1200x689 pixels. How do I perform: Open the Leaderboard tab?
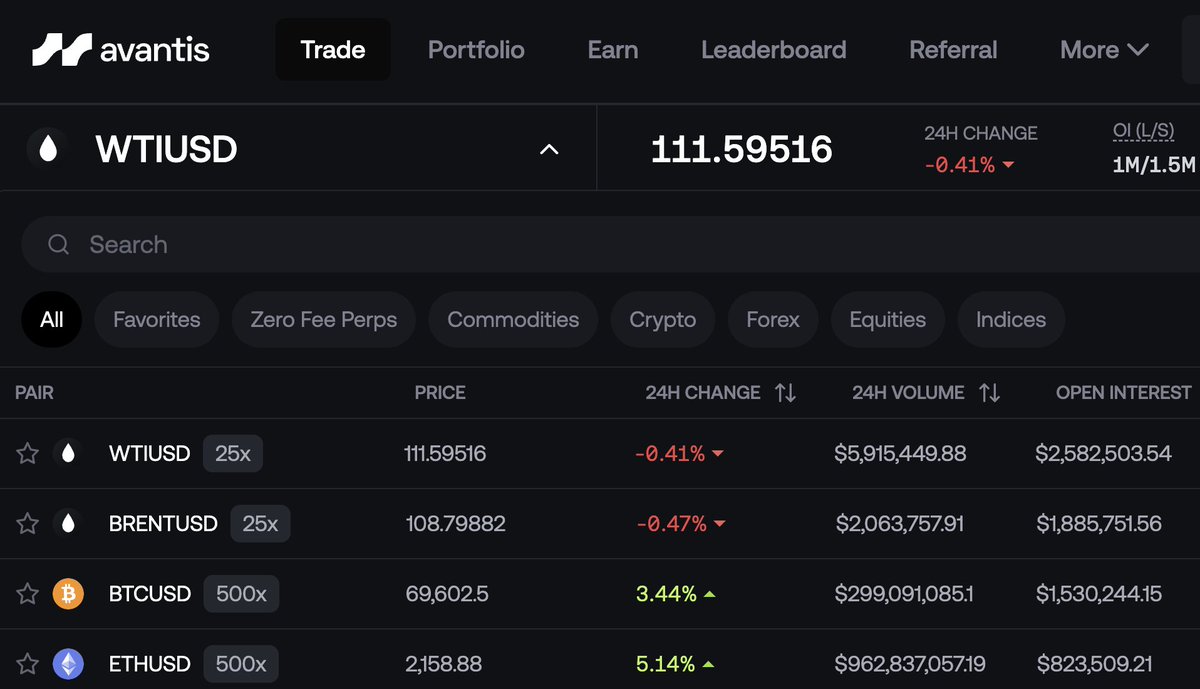point(774,49)
